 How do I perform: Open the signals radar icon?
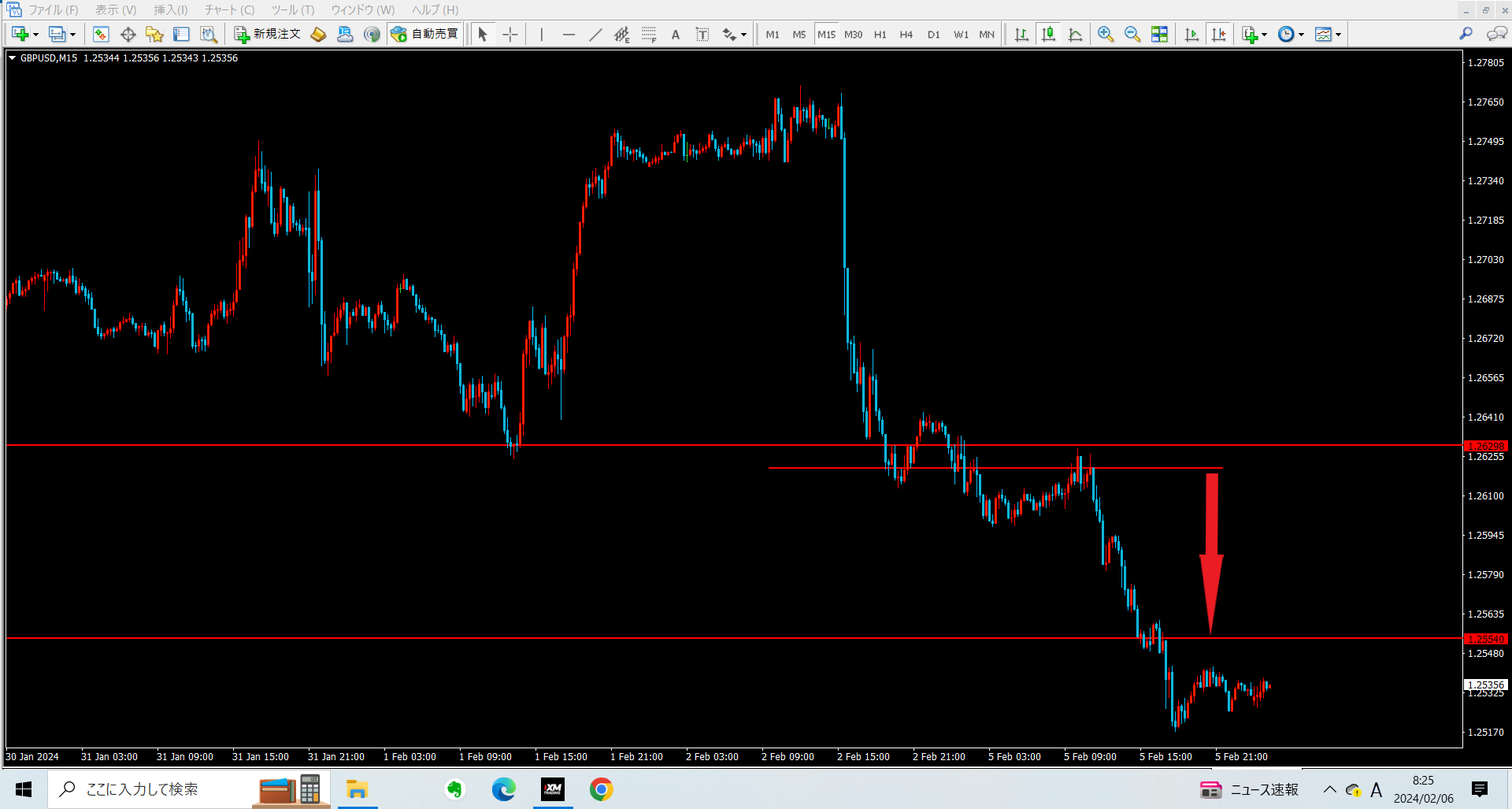pos(372,34)
